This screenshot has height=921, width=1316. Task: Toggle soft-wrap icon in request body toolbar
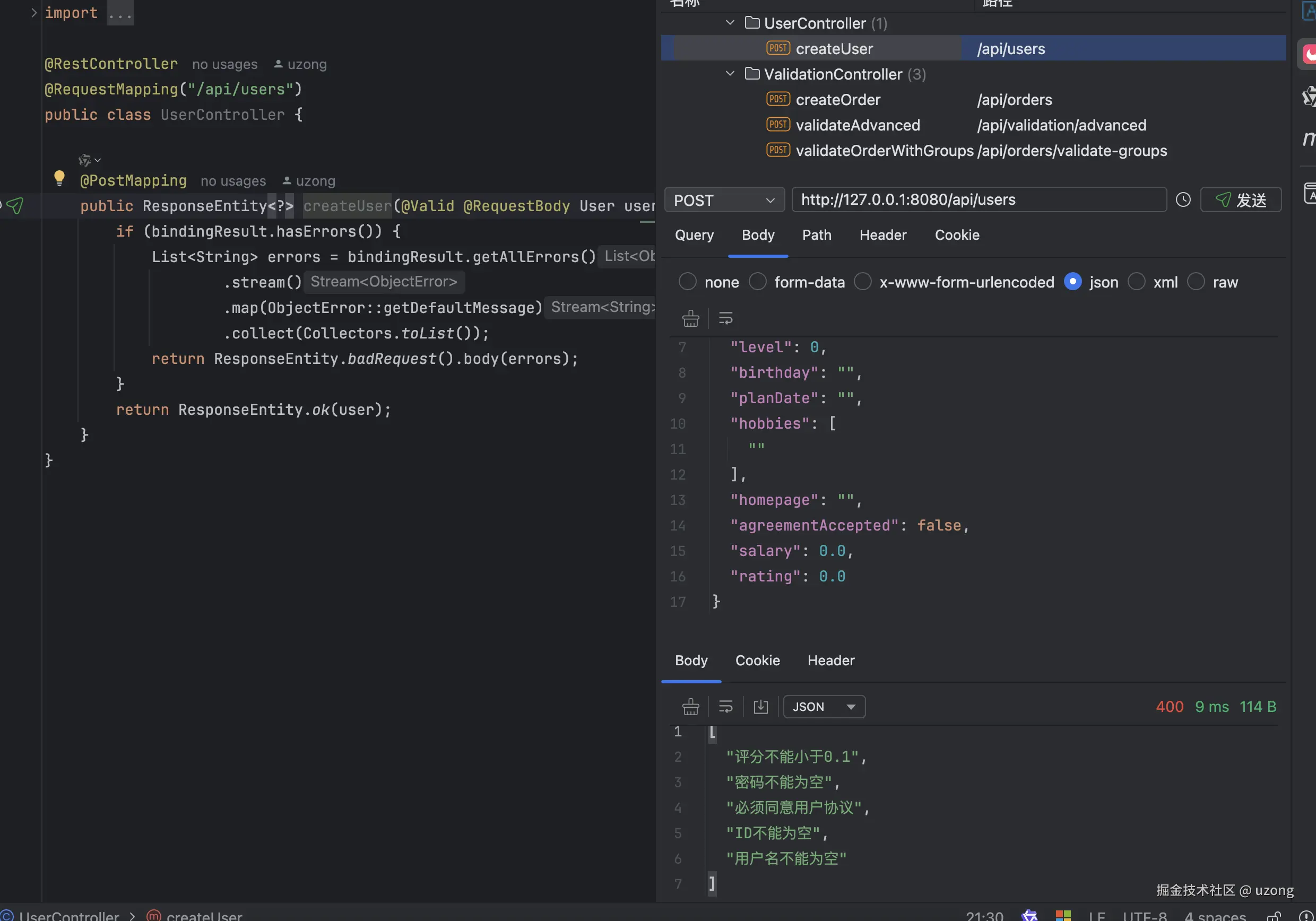pos(725,318)
